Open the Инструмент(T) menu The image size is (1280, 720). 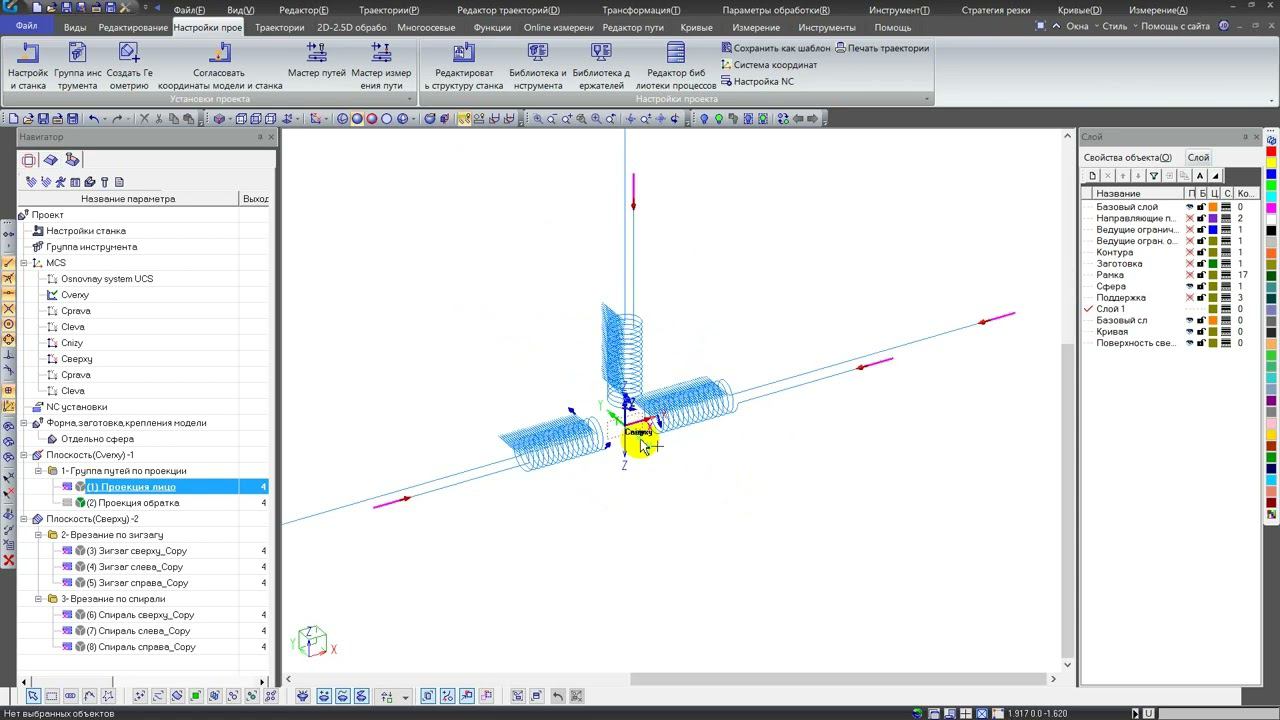coord(899,10)
